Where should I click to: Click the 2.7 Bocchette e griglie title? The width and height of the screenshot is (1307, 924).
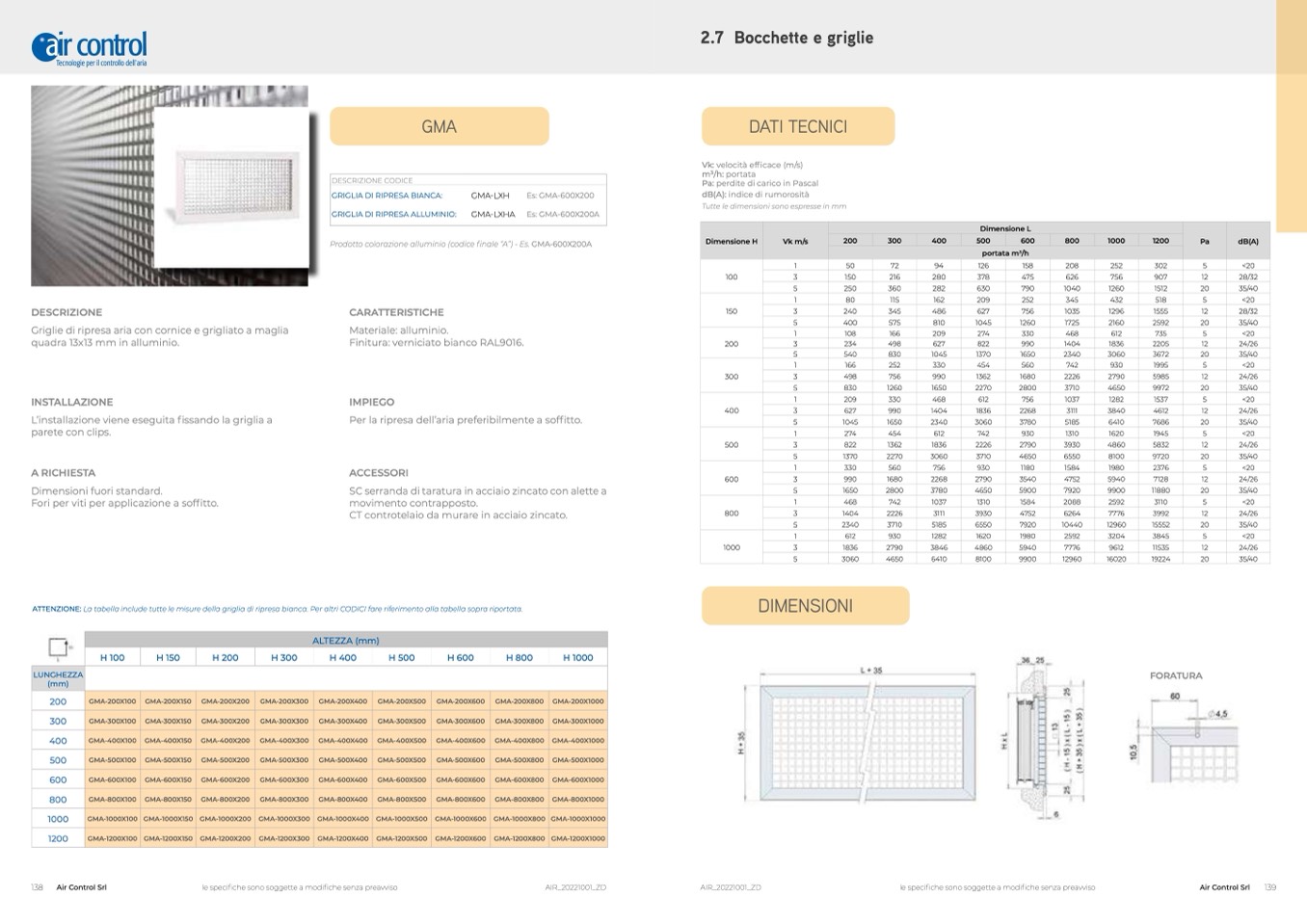click(x=787, y=39)
